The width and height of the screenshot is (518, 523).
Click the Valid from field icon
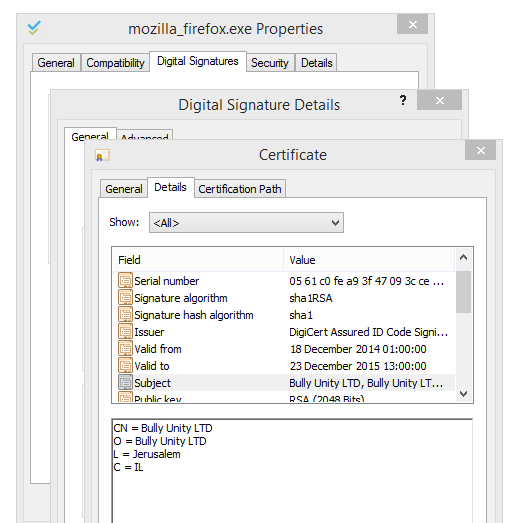(x=125, y=349)
